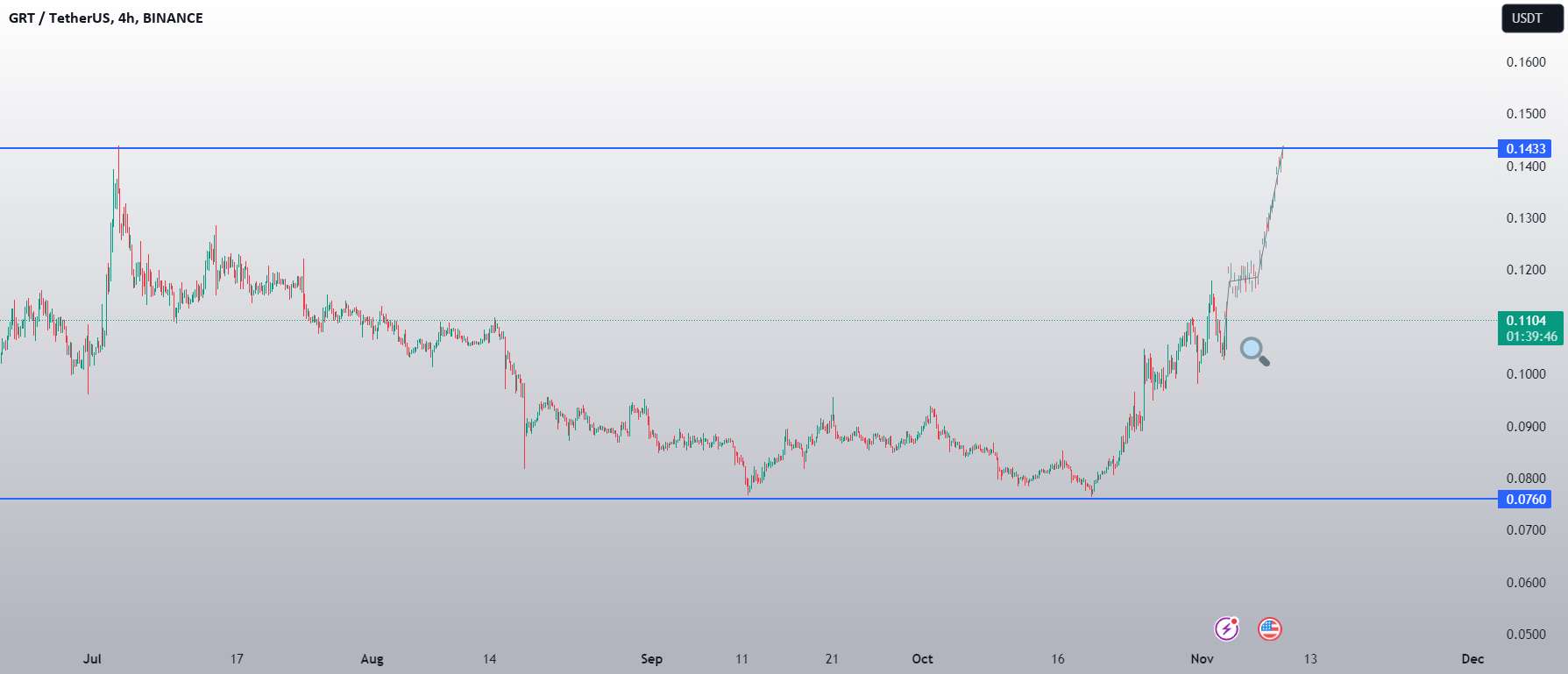Click the 0.0700 price axis label
Screen dimensions: 1568x674
point(1526,530)
